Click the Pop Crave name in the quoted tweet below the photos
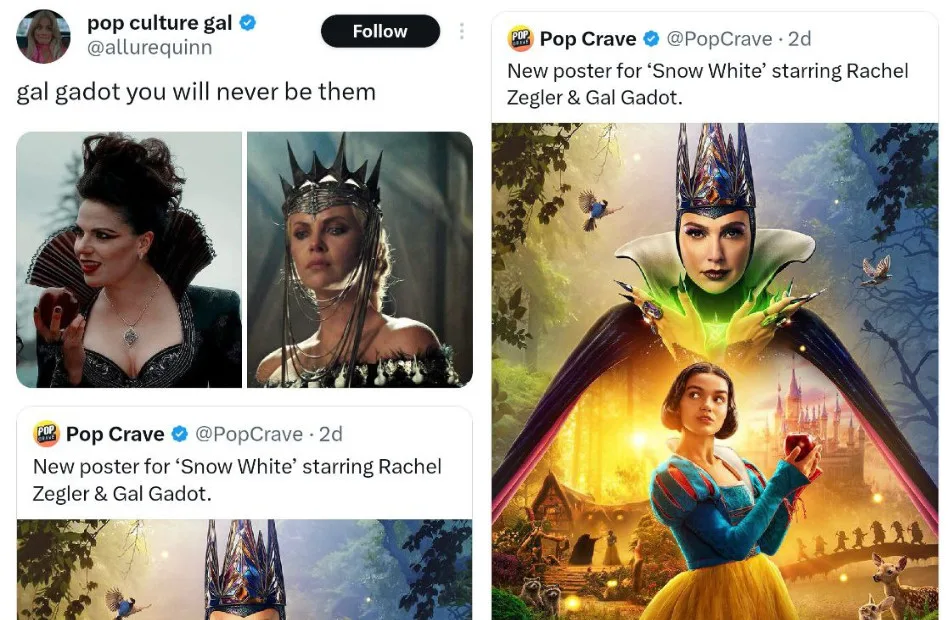 coord(115,434)
